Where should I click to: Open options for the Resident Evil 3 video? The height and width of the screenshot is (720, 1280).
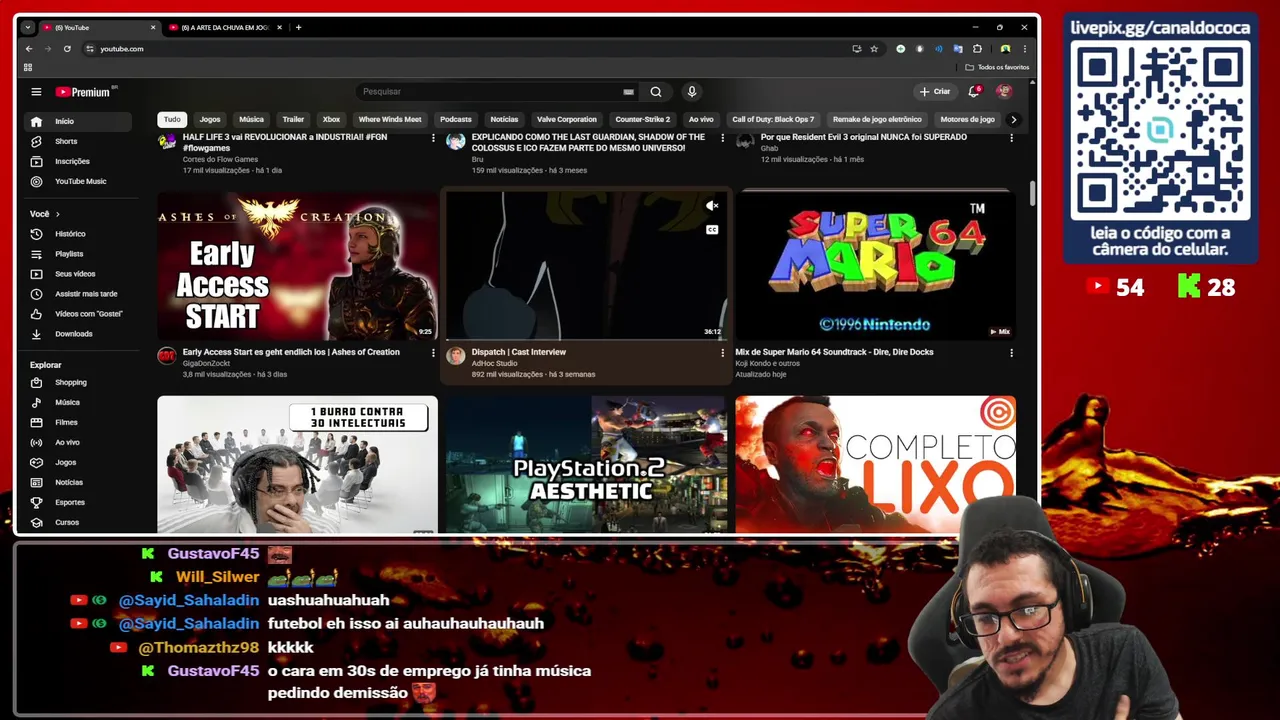point(1011,138)
